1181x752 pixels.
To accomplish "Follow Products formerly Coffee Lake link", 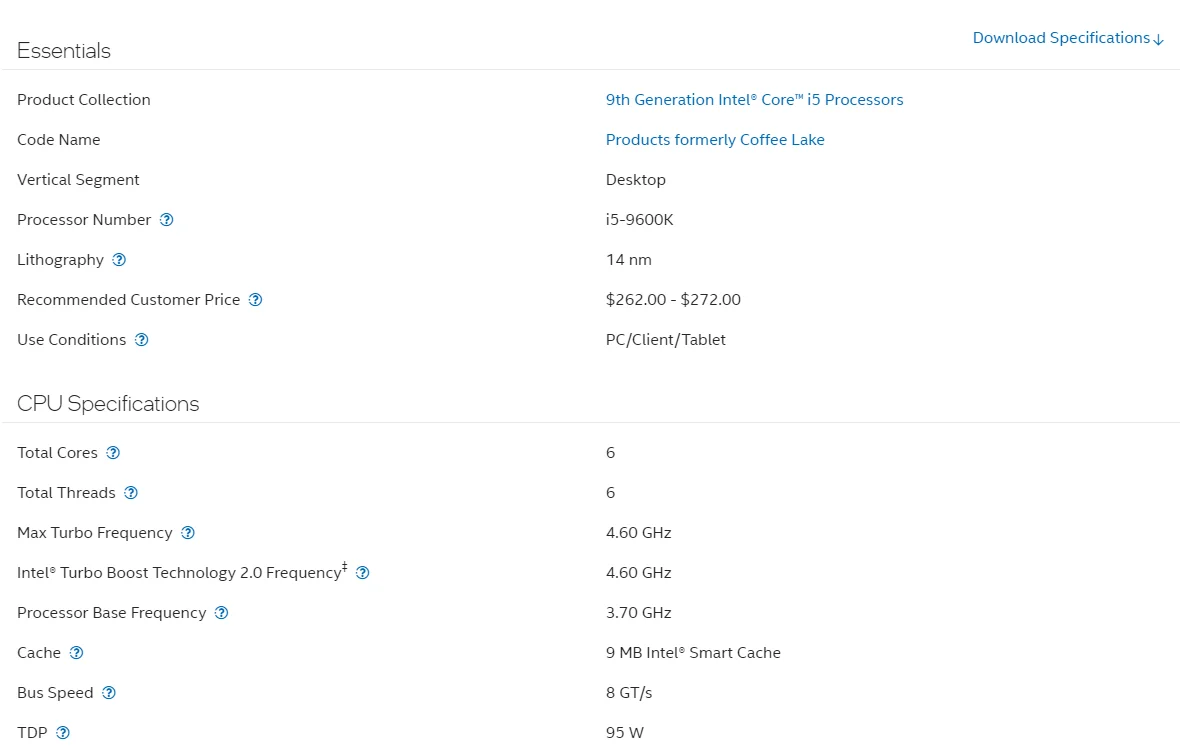I will [715, 139].
